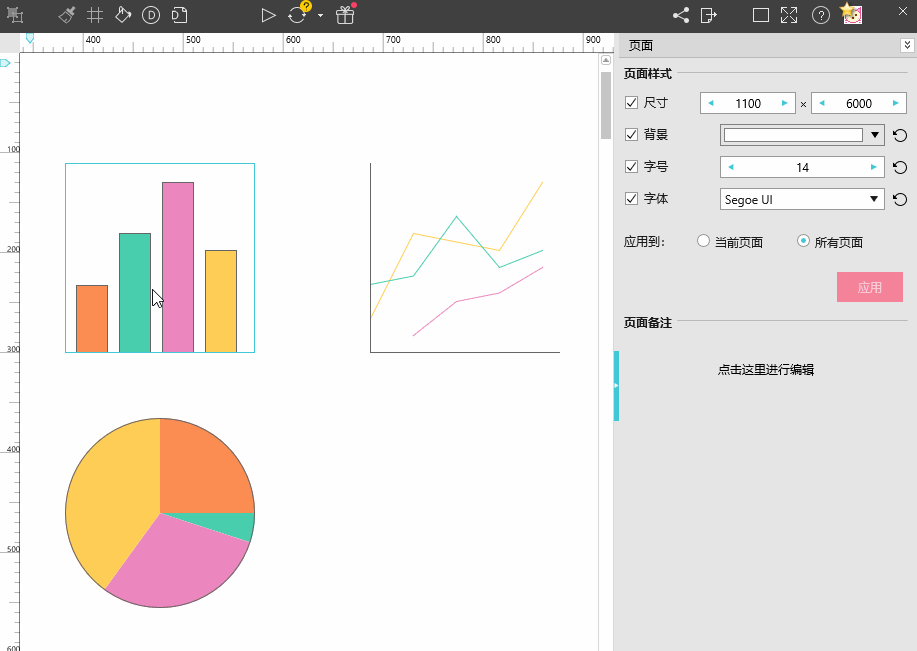The image size is (917, 651).
Task: Open the 背景 color dropdown arrow
Action: (x=874, y=135)
